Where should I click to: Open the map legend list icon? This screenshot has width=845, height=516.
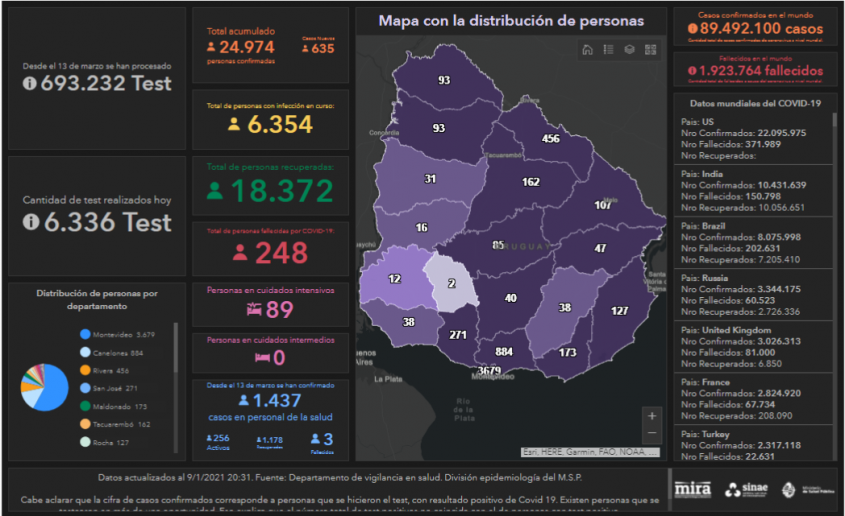coord(608,49)
